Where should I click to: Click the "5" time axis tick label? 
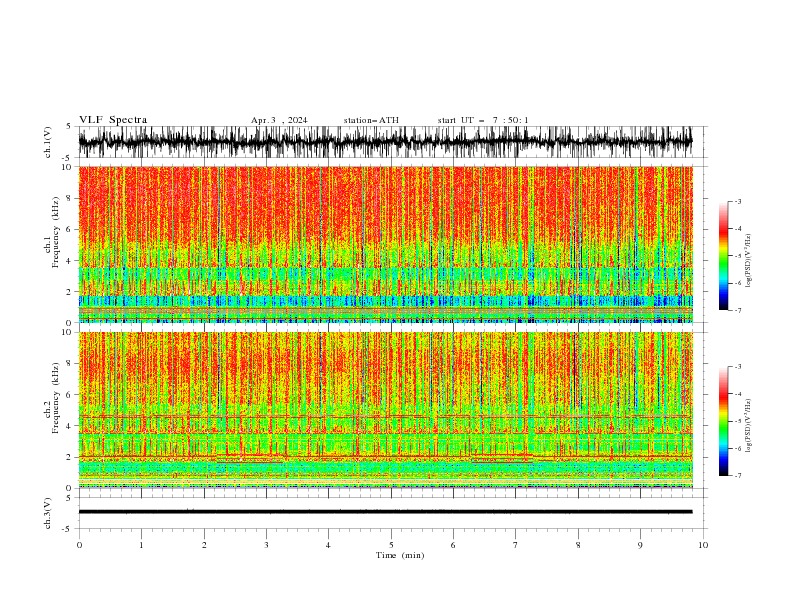click(x=391, y=545)
